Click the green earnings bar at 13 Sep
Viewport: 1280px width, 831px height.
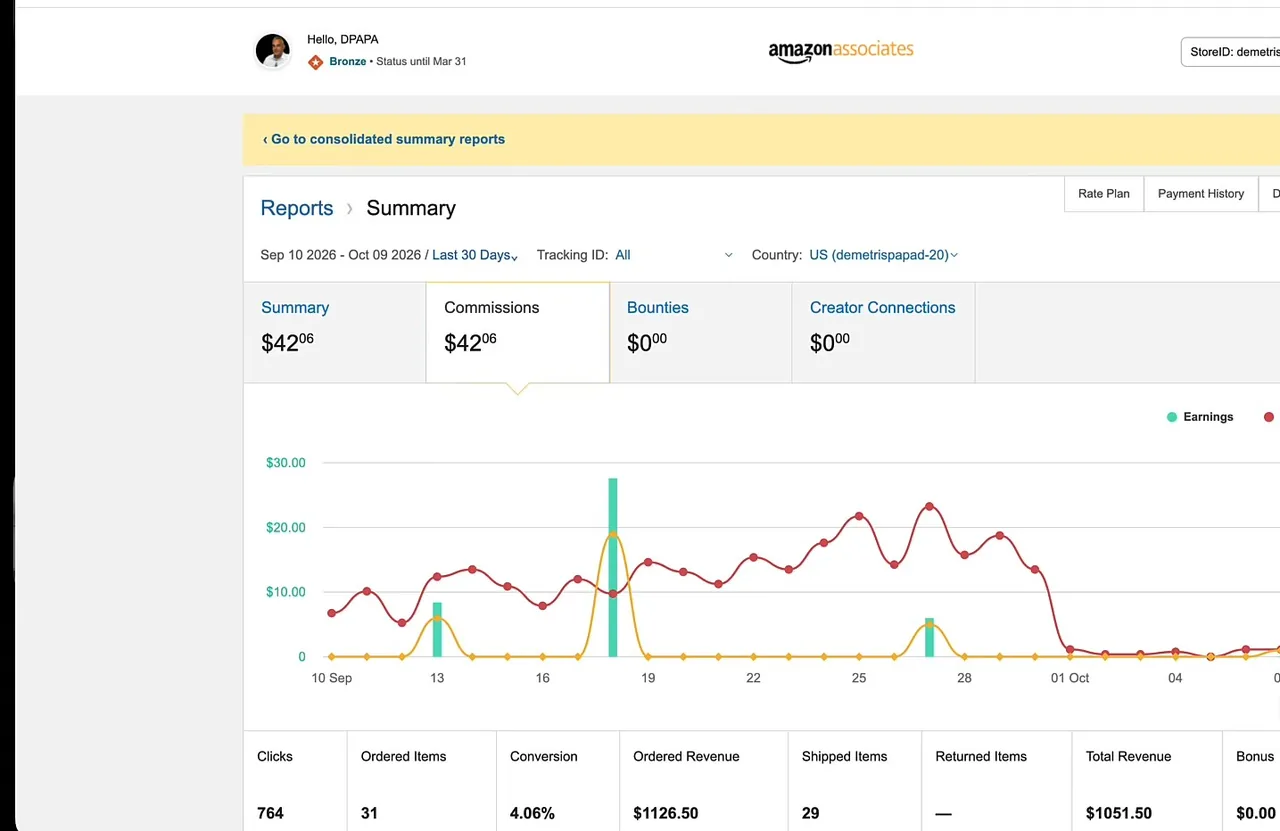pos(437,629)
